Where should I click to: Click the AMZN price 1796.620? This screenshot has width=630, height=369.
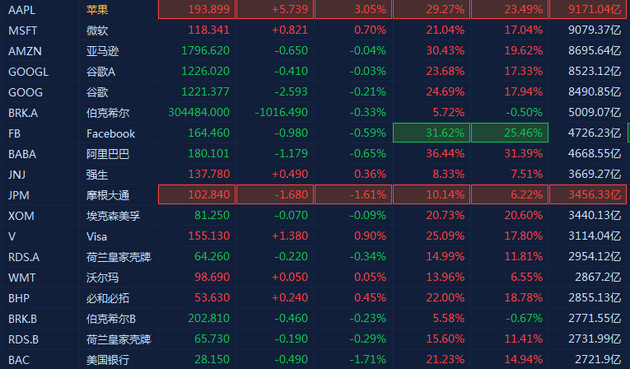(205, 51)
